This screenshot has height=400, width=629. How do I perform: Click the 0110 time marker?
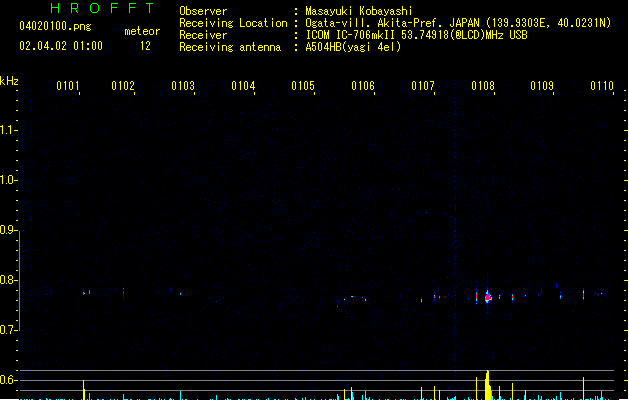tap(602, 86)
